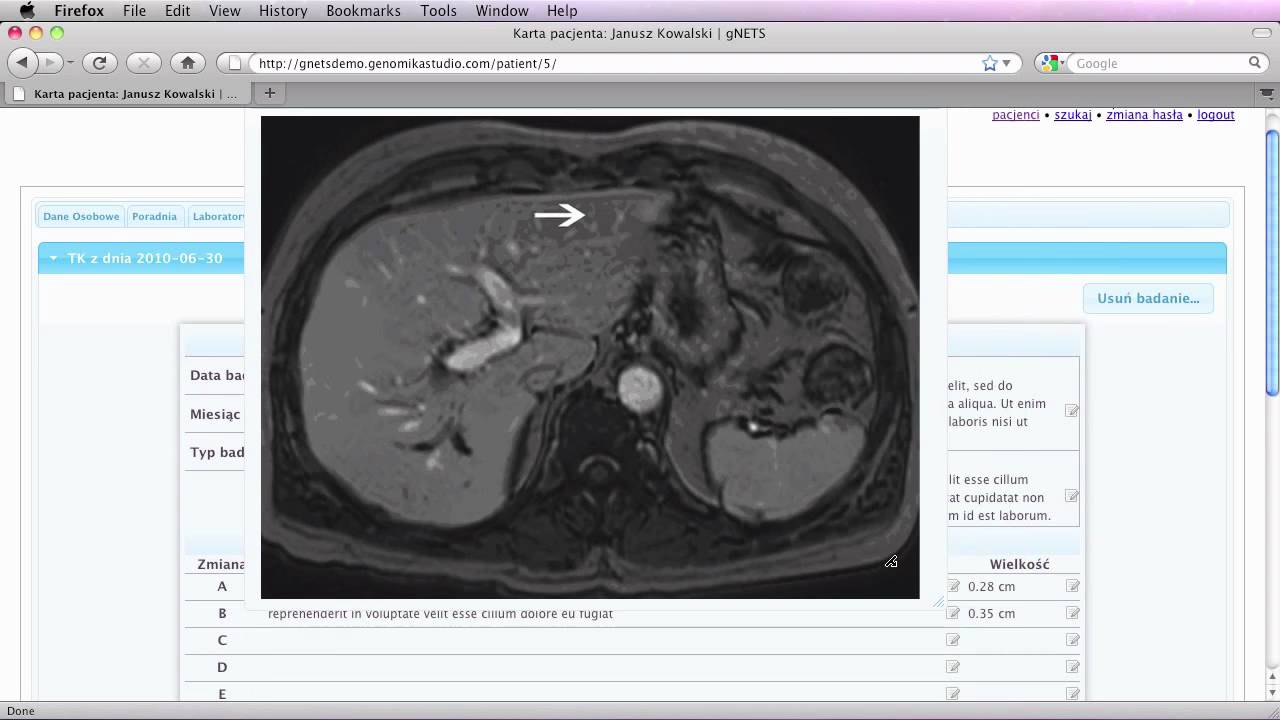
Task: Click the search magnifier icon
Action: pos(1255,63)
